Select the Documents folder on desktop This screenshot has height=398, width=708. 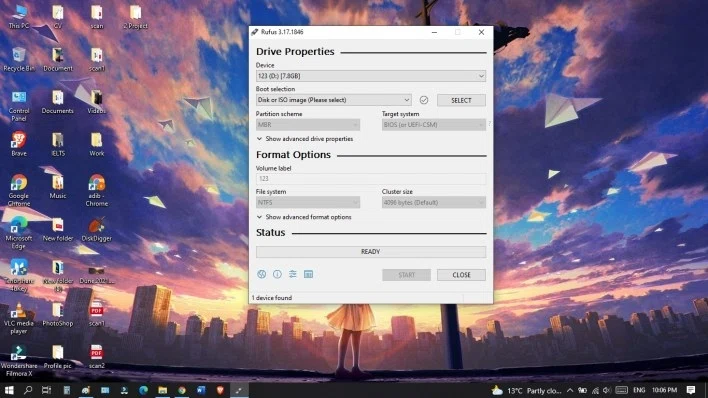(57, 102)
